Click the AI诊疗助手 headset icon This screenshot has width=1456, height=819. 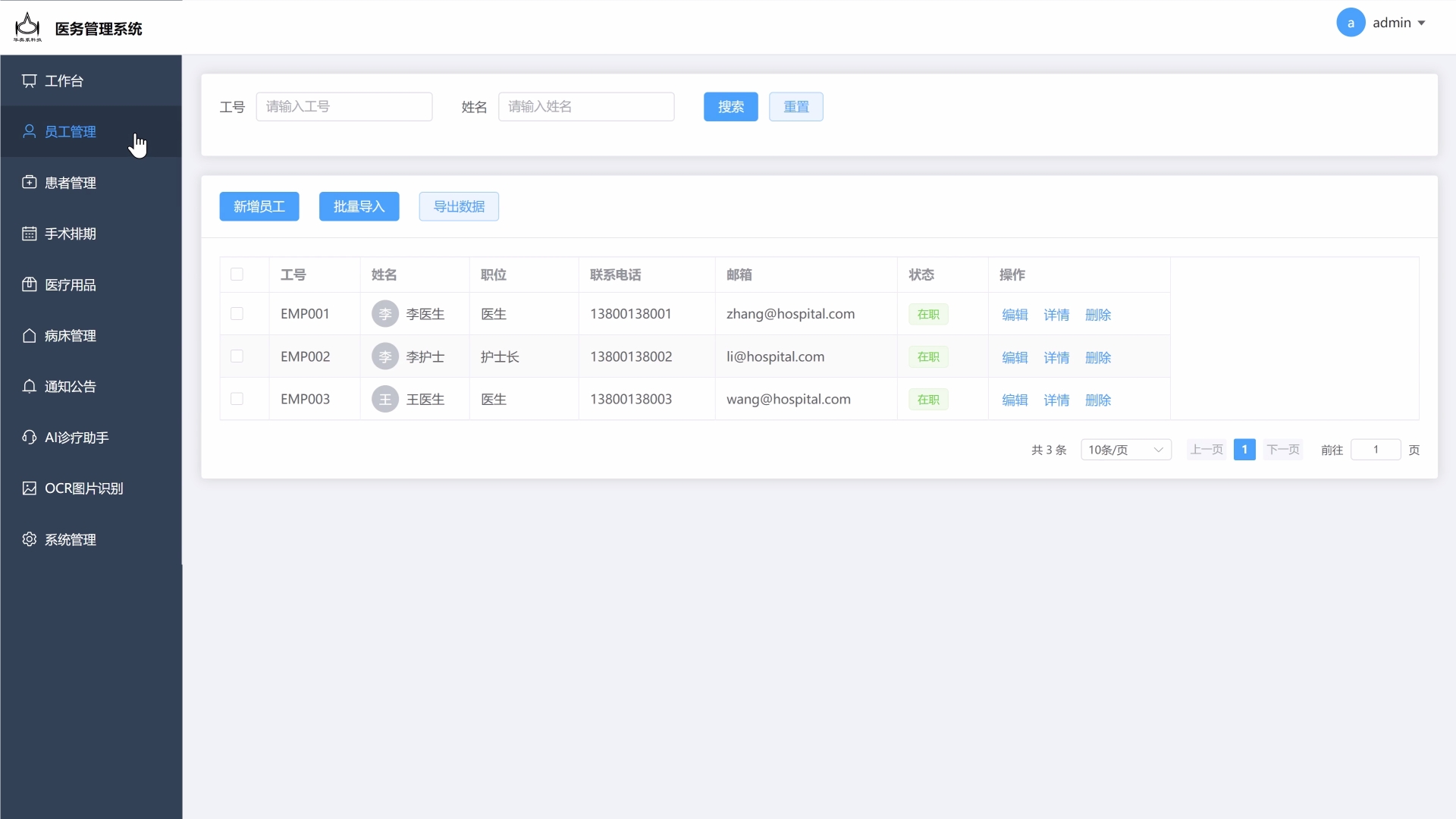coord(29,438)
